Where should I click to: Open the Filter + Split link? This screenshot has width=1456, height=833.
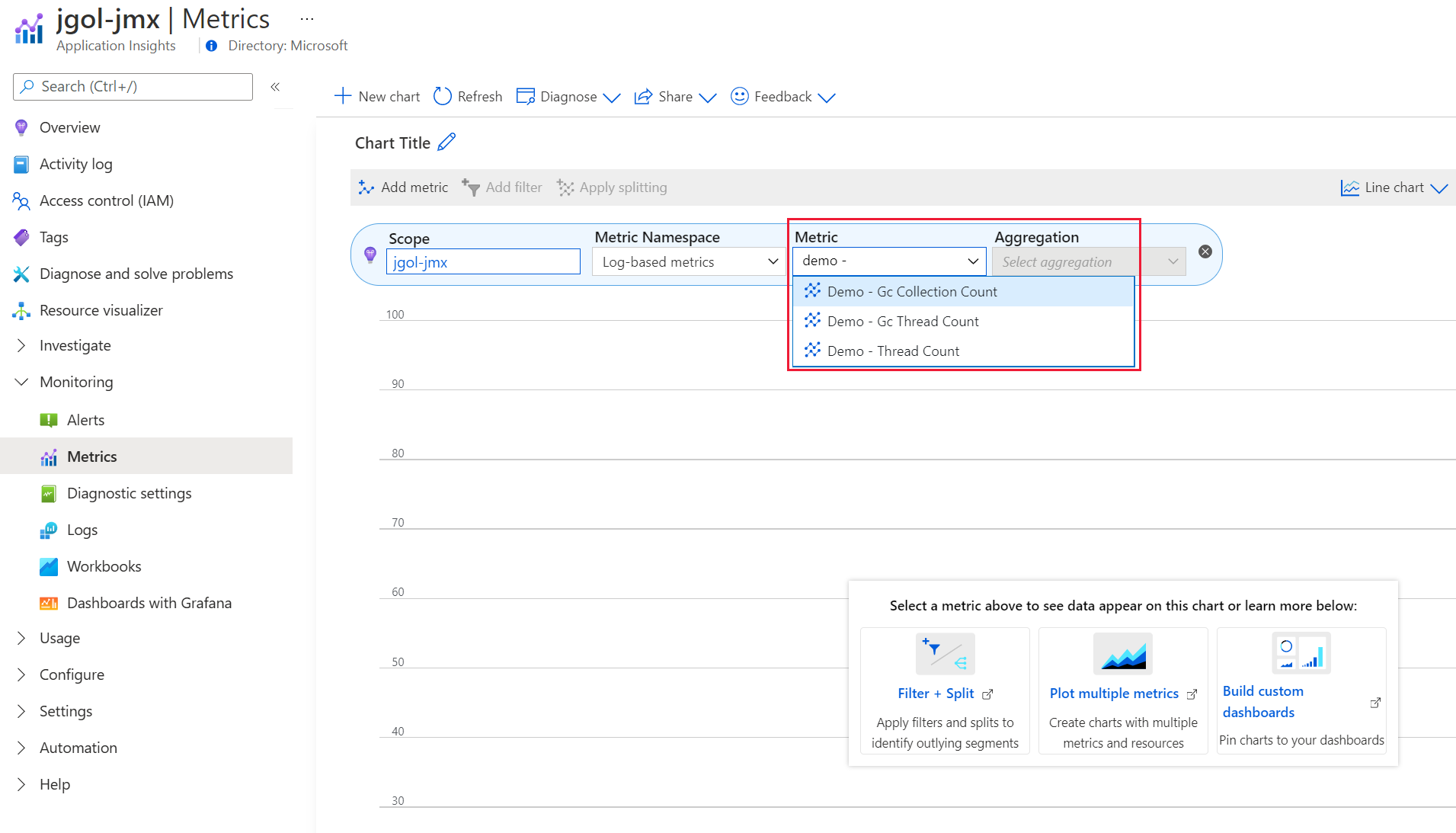936,694
